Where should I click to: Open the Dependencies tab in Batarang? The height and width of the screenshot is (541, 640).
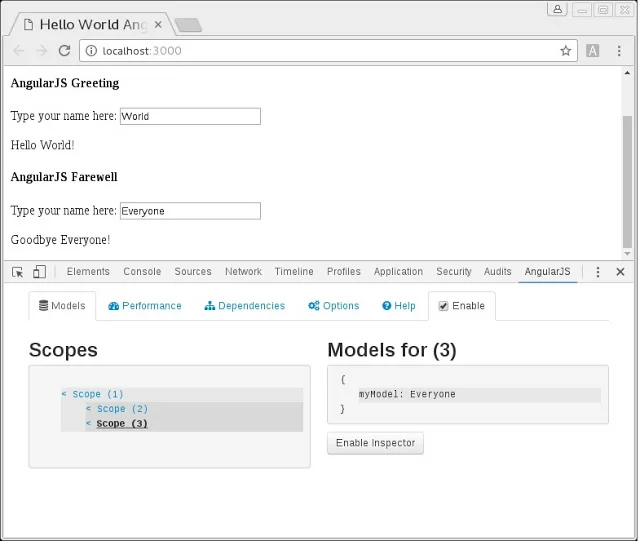coord(244,306)
